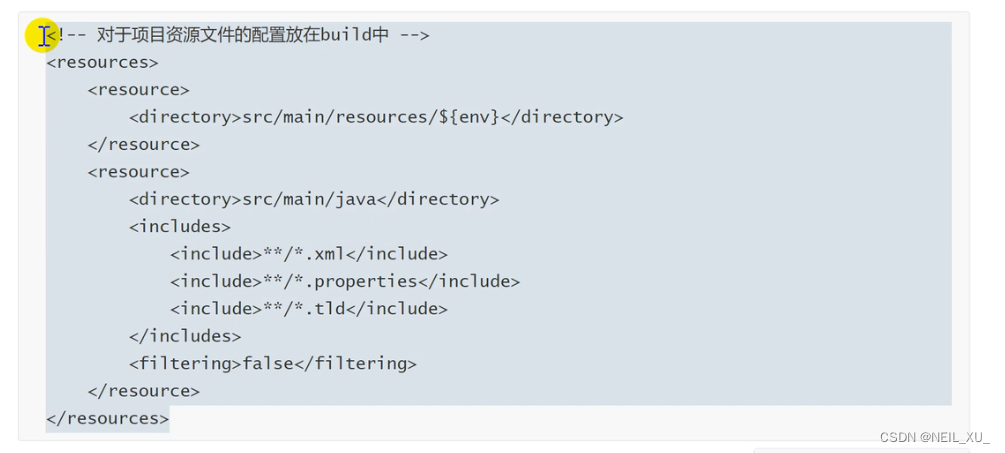This screenshot has width=1005, height=453.
Task: Click the closing includes tag
Action: tap(185, 336)
